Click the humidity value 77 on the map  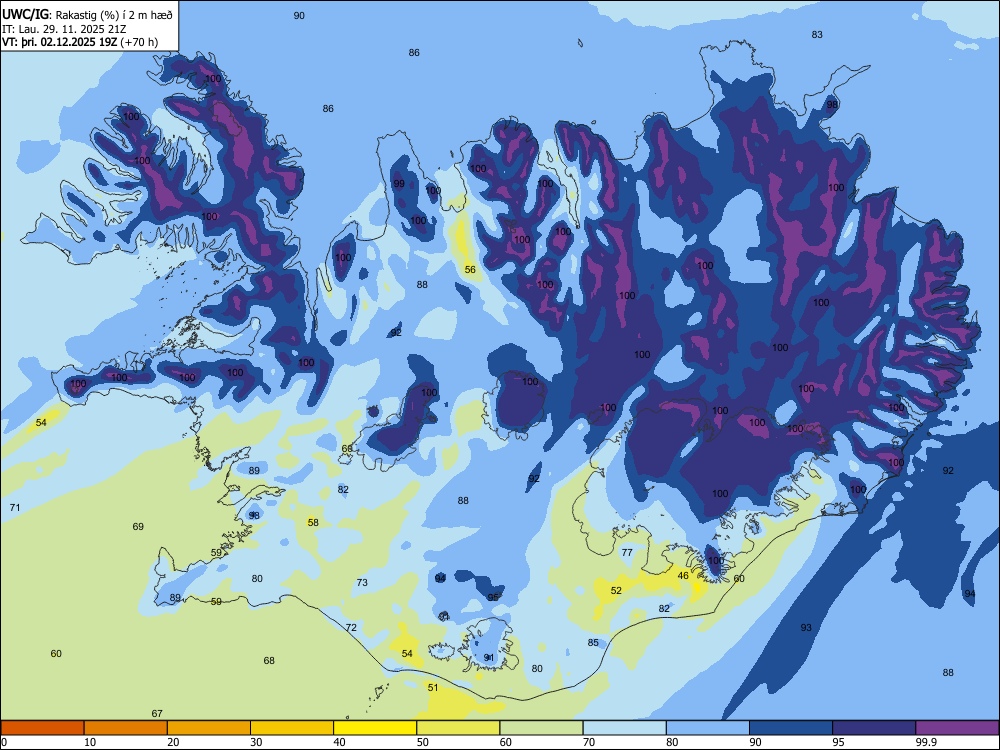pos(627,552)
